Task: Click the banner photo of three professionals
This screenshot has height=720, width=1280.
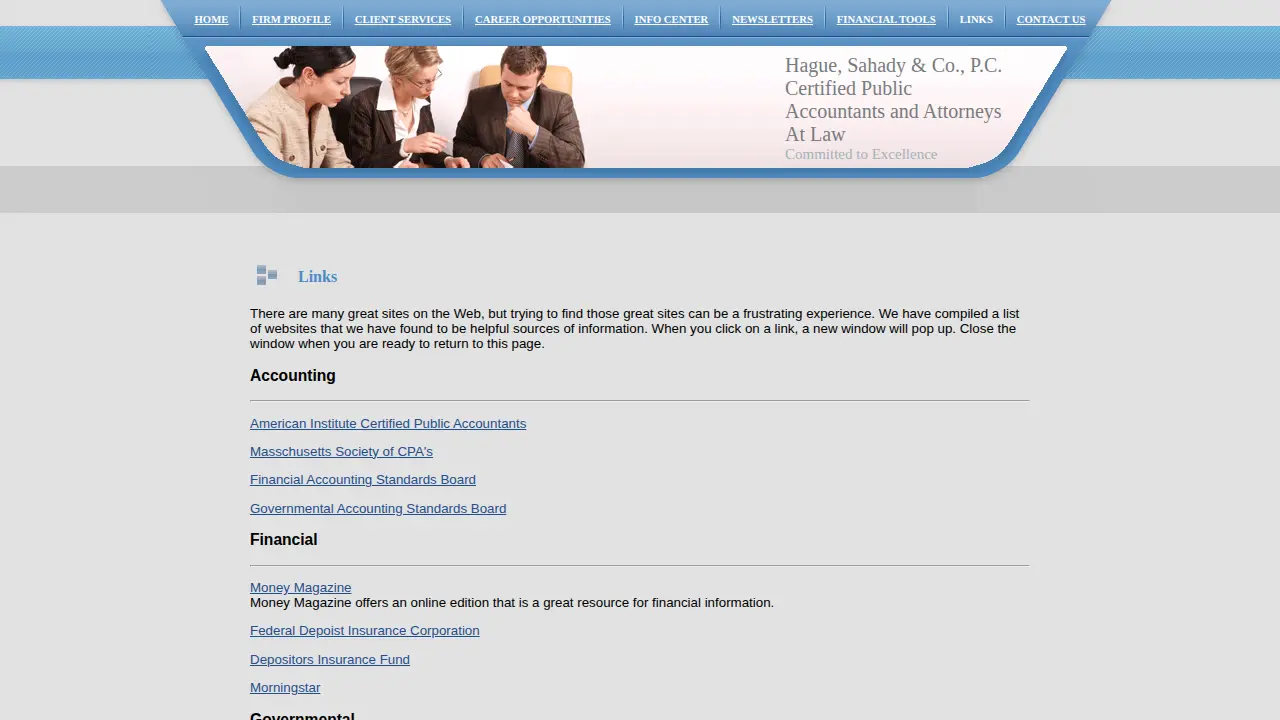Action: point(415,107)
